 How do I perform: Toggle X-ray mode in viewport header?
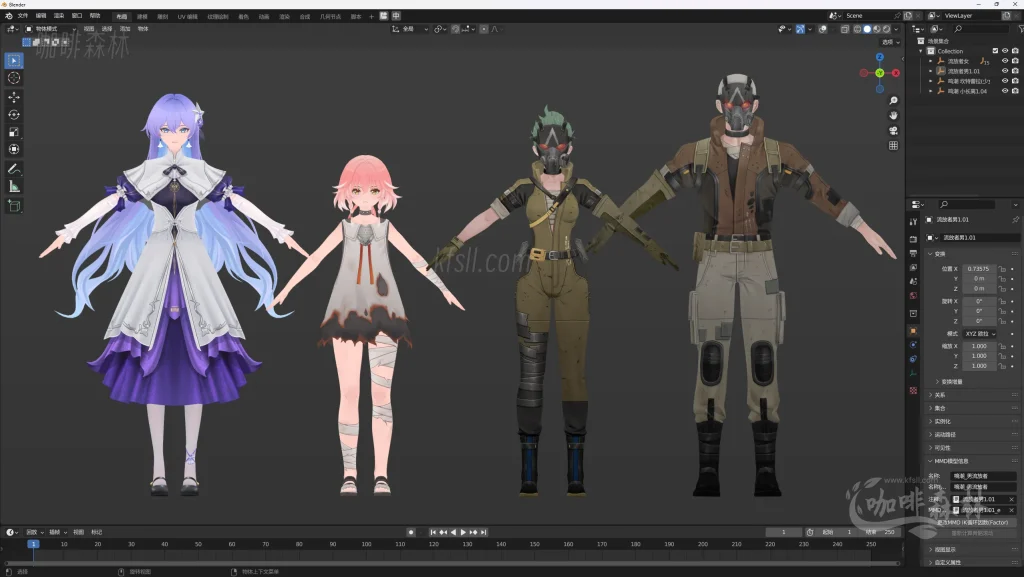pyautogui.click(x=844, y=29)
